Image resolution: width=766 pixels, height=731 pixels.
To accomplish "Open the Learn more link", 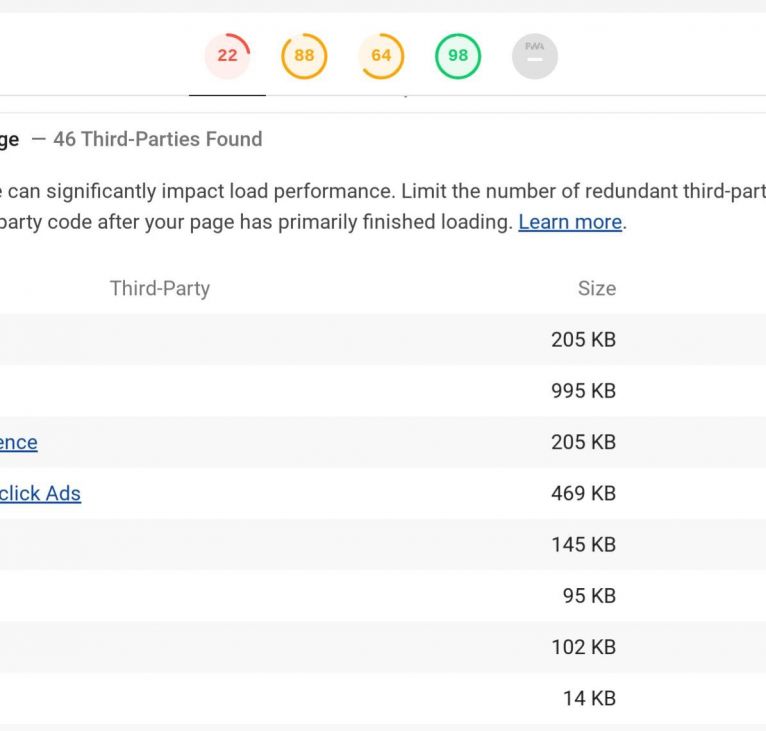I will click(570, 222).
